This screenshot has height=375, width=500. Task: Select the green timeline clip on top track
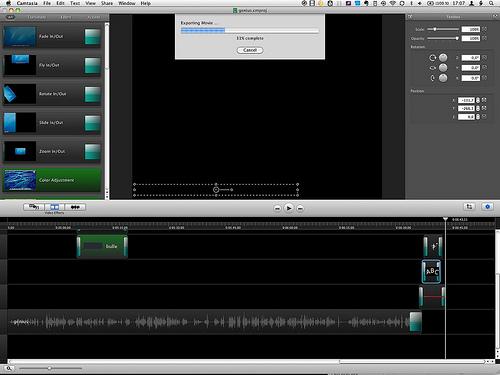coord(102,246)
